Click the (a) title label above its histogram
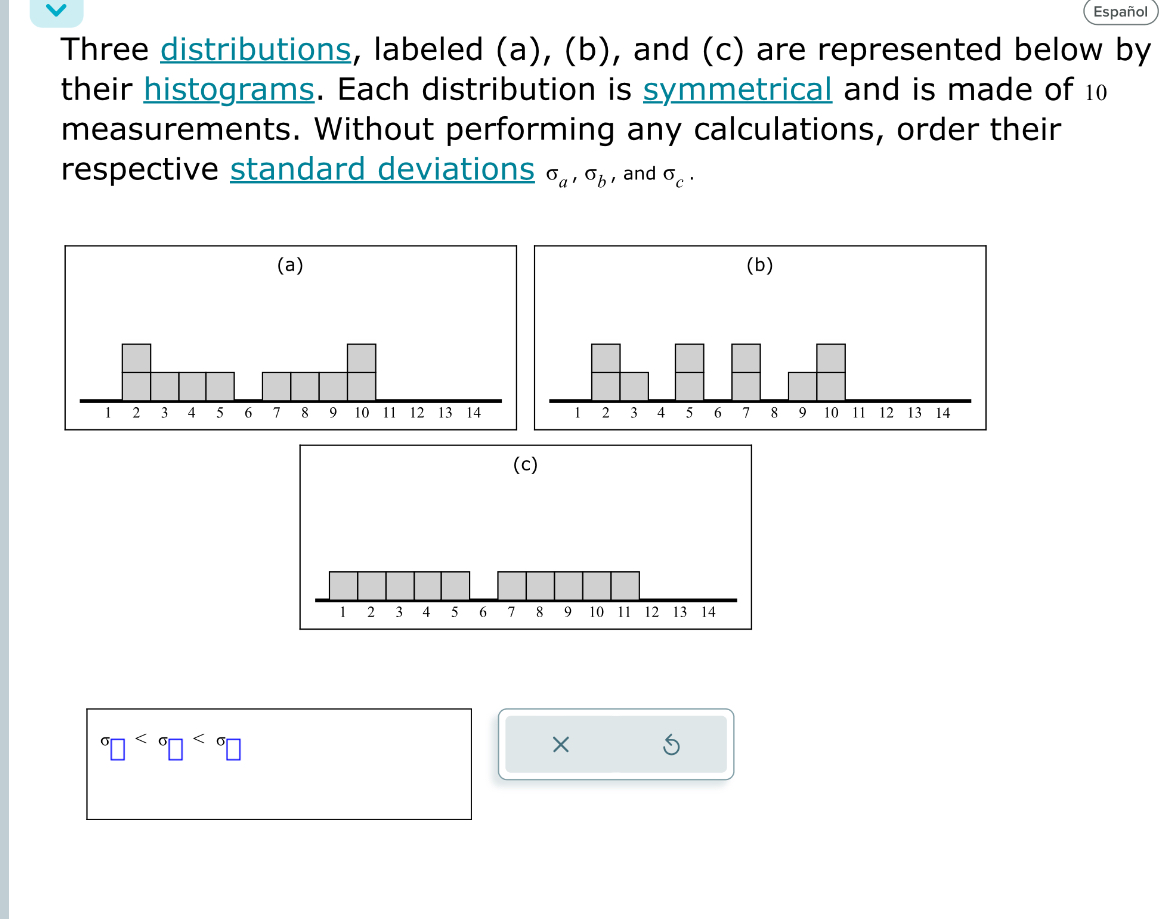 click(x=290, y=266)
